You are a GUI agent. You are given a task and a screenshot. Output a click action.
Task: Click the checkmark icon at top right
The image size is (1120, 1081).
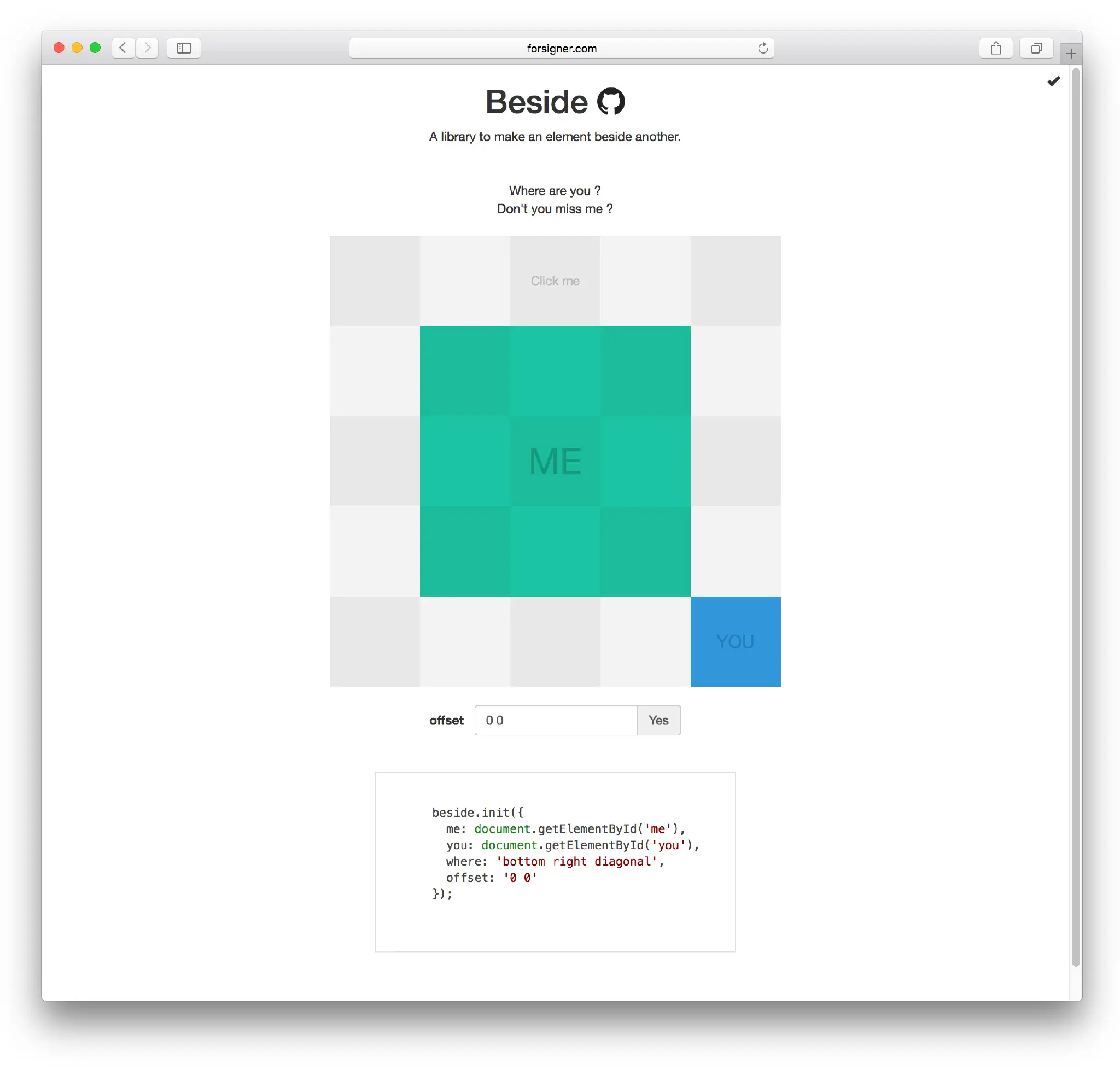(x=1054, y=81)
